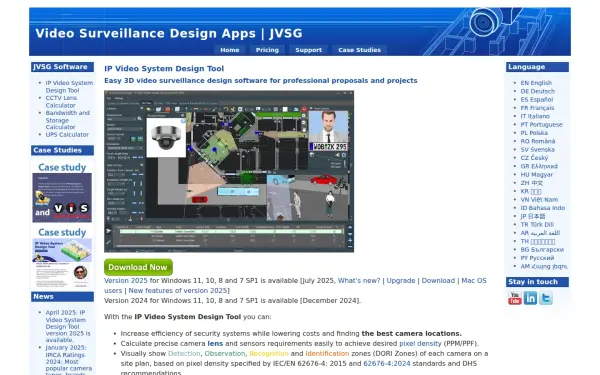600x375 pixels.
Task: Open UPS Calculator link
Action: tap(67, 135)
